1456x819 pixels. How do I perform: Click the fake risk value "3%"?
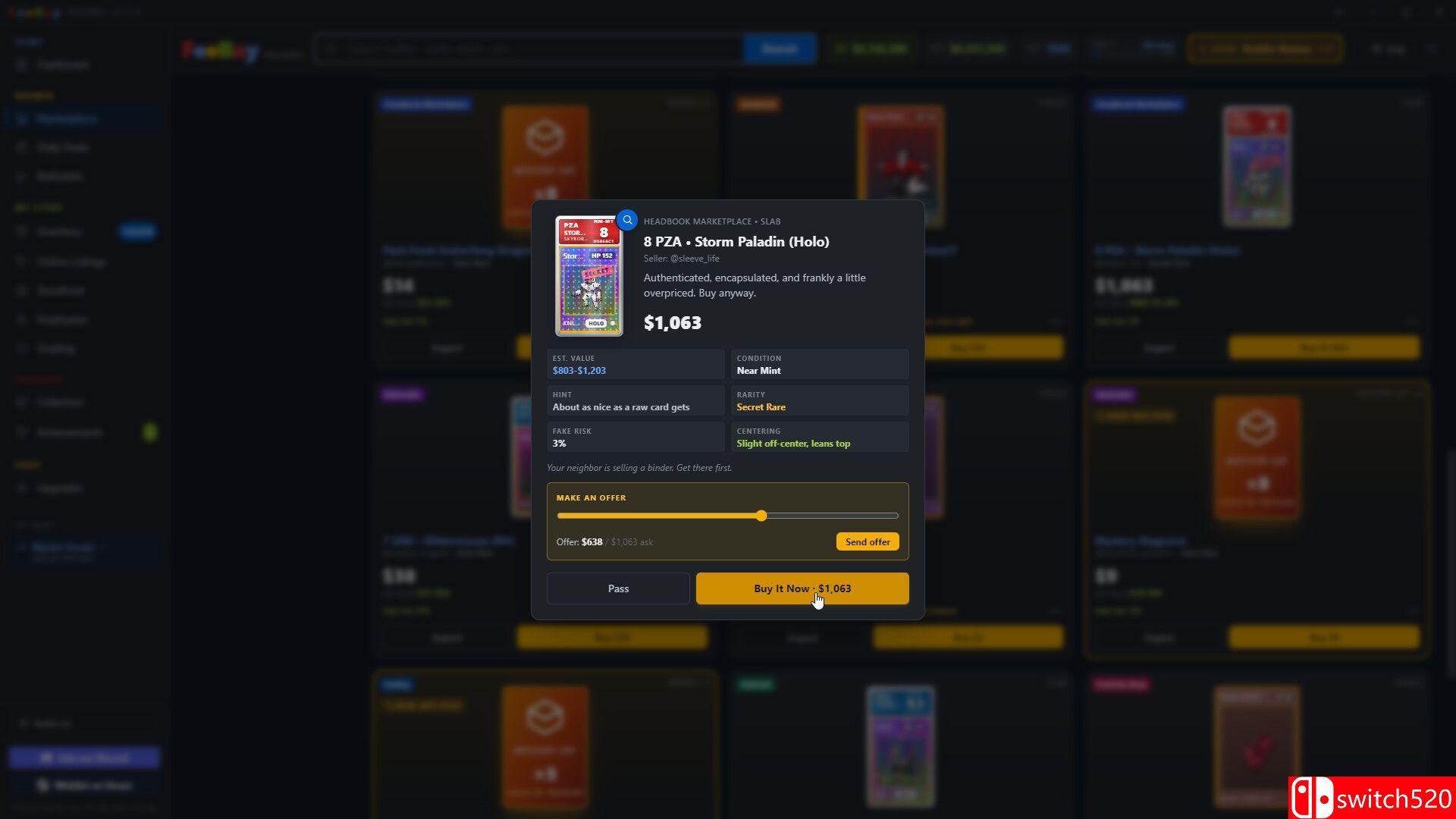(x=559, y=444)
